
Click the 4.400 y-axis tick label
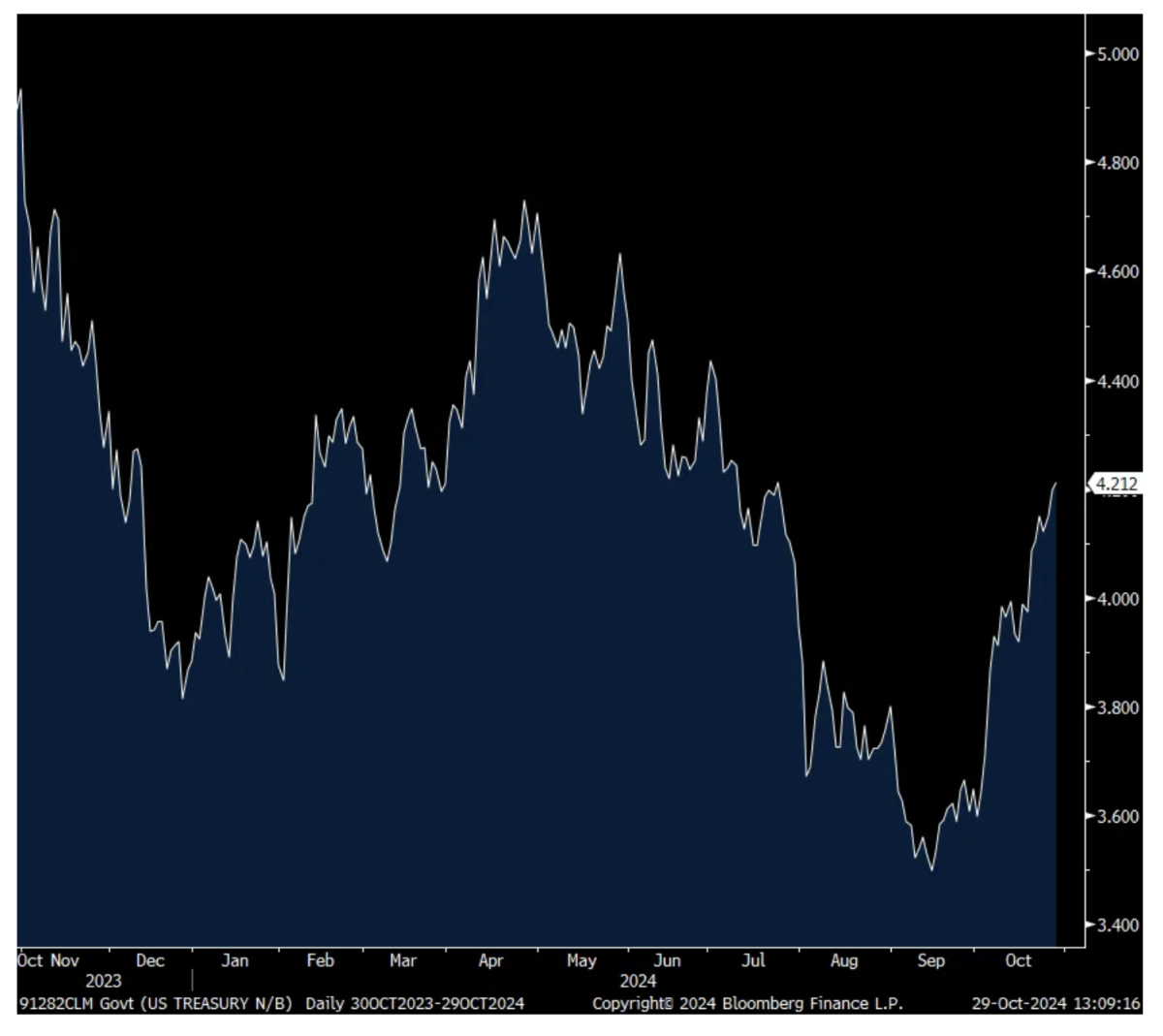pos(1117,382)
